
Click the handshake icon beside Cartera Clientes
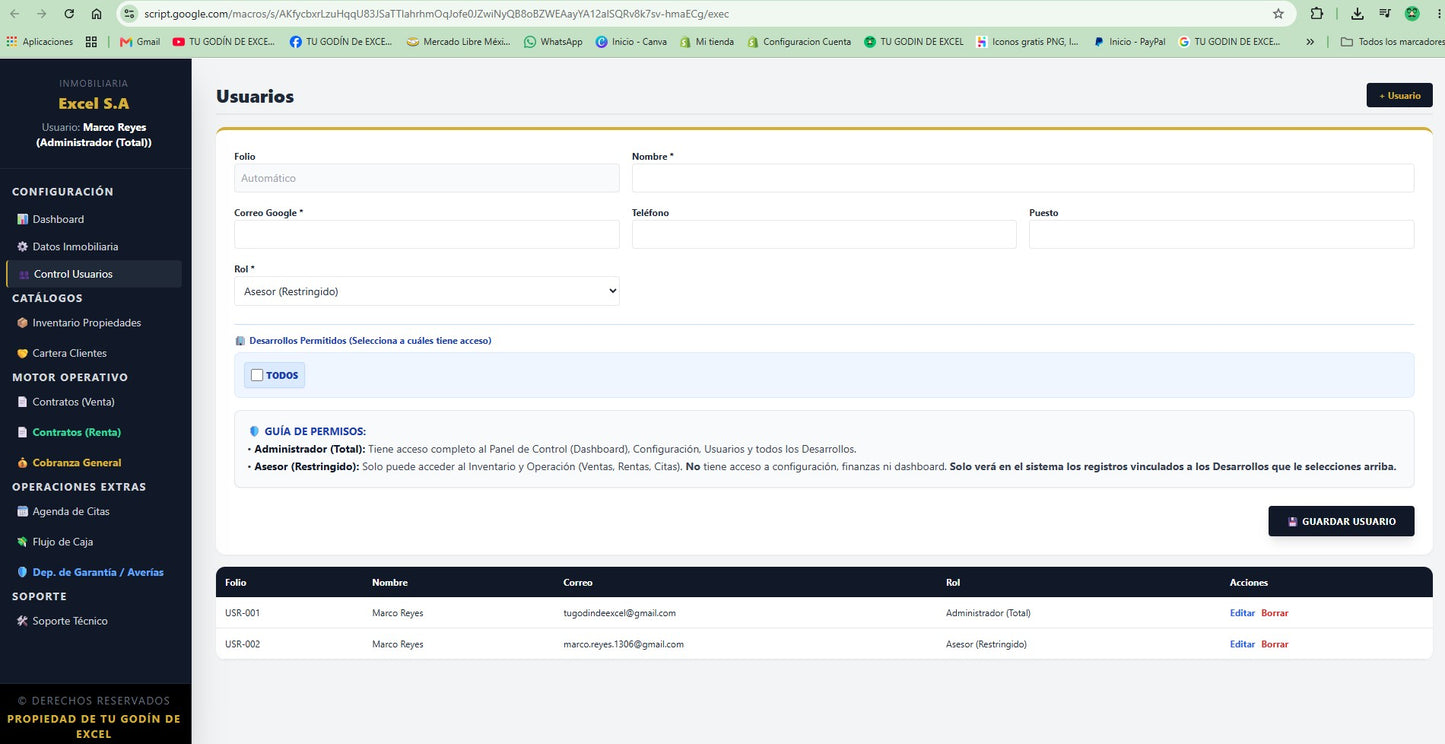click(23, 353)
